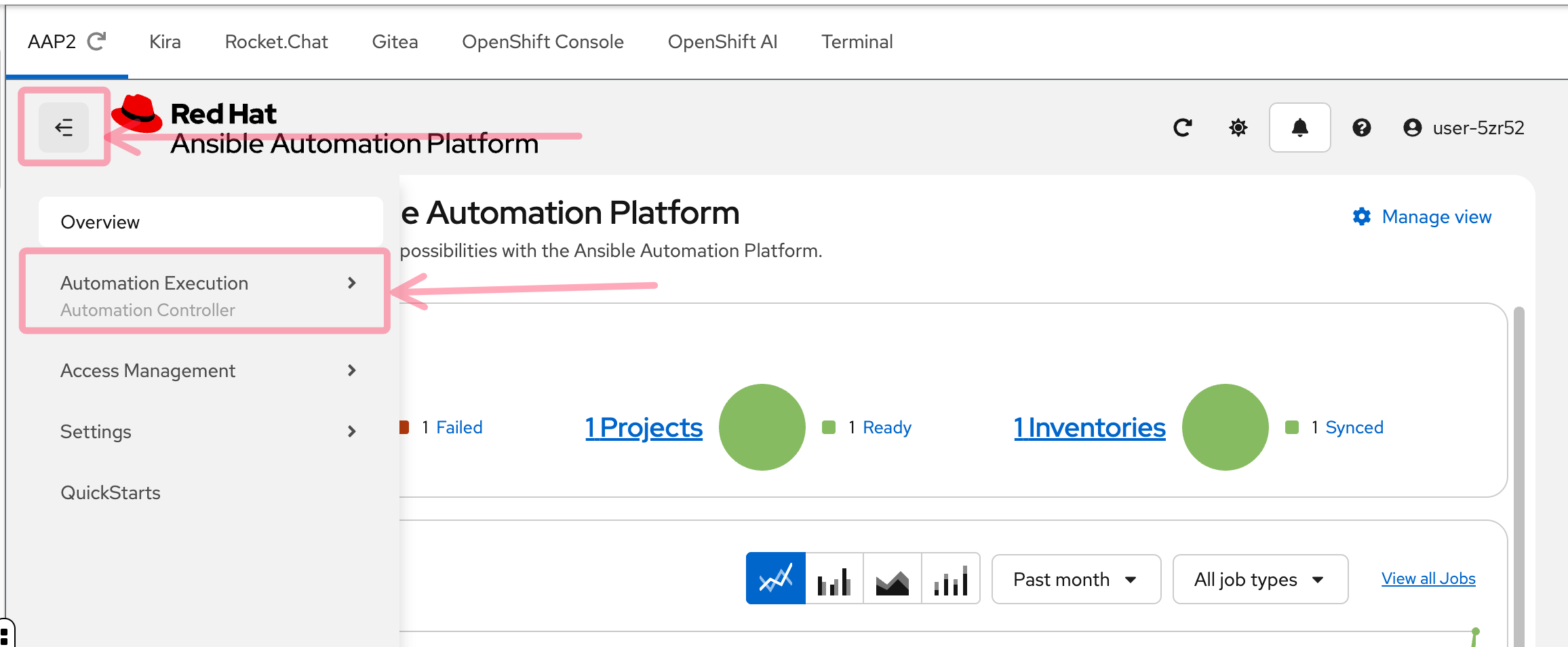The width and height of the screenshot is (1568, 647).
Task: Select the stacked bar chart view icon
Action: 951,579
